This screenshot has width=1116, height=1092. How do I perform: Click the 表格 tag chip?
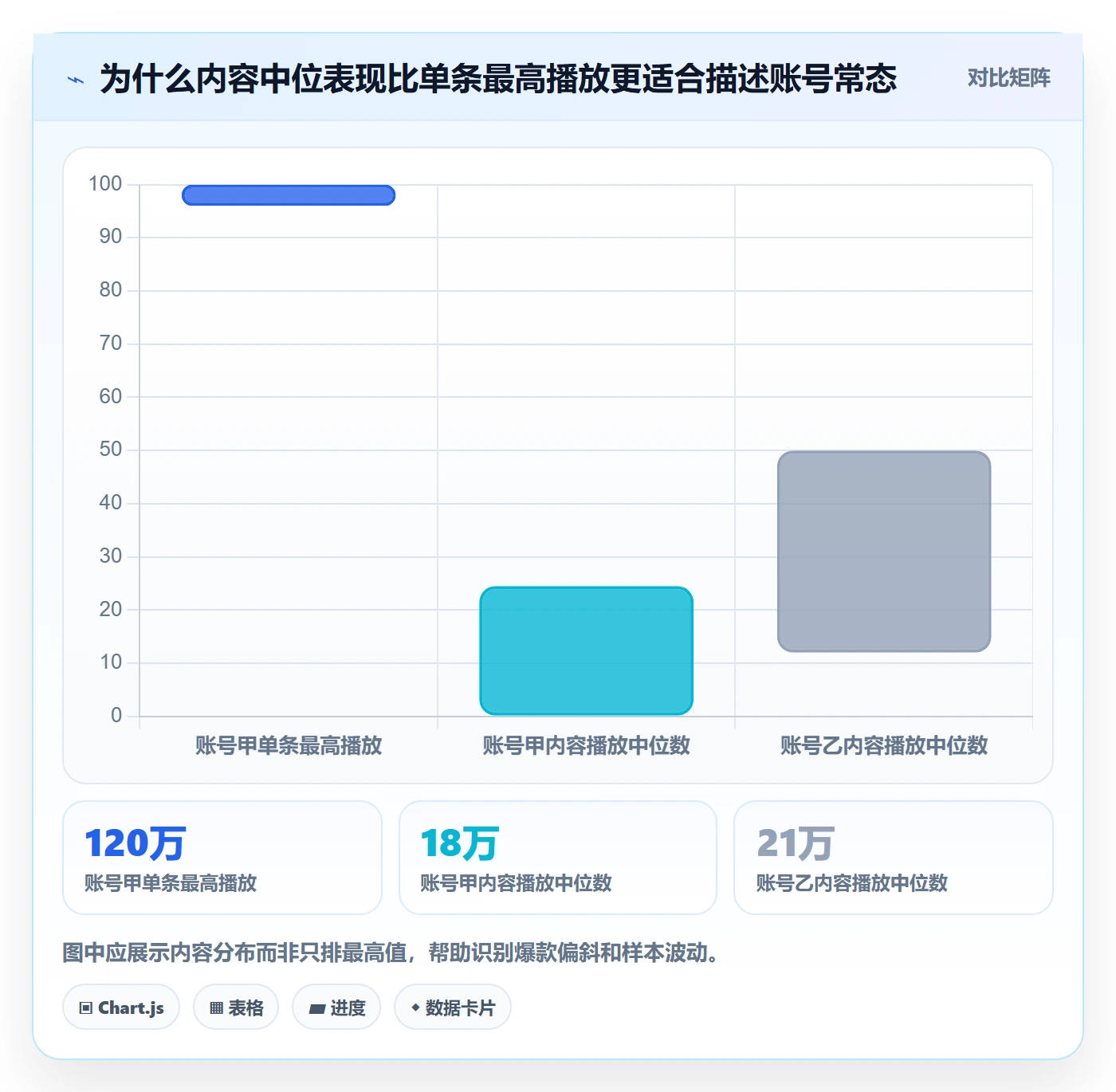(x=236, y=1008)
